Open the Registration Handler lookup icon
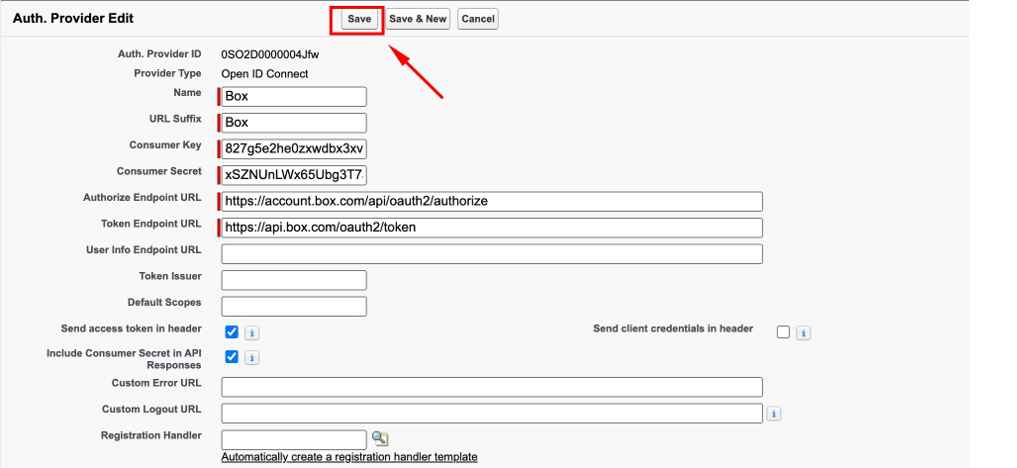 pos(380,439)
